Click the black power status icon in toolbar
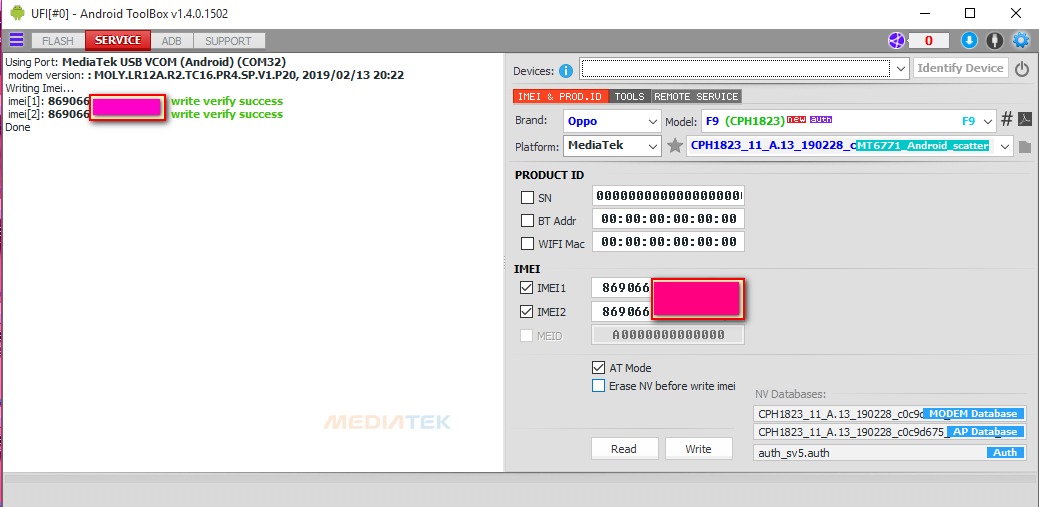Image resolution: width=1039 pixels, height=507 pixels. coord(995,41)
